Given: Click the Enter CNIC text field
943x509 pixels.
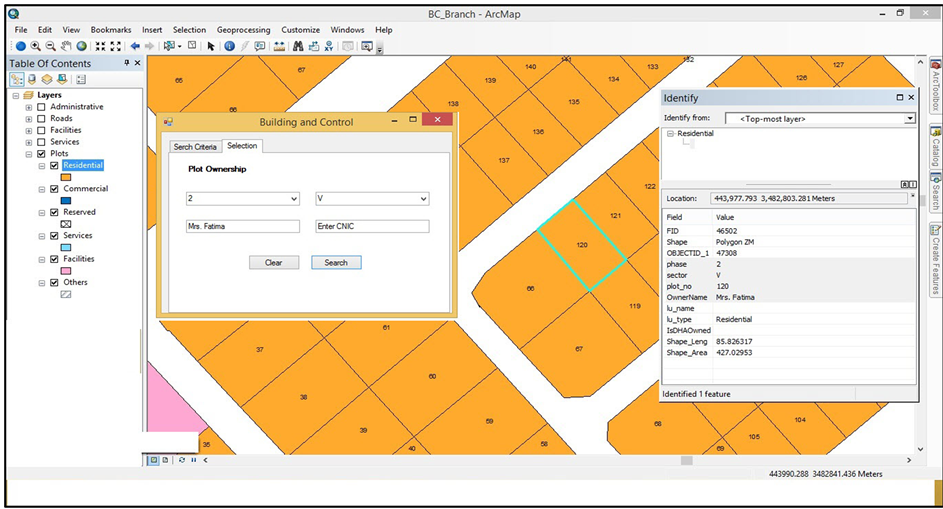Looking at the screenshot, I should coord(372,227).
